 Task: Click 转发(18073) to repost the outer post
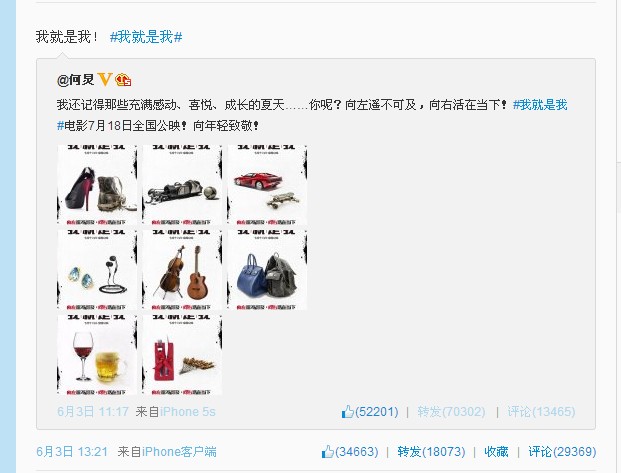point(431,452)
